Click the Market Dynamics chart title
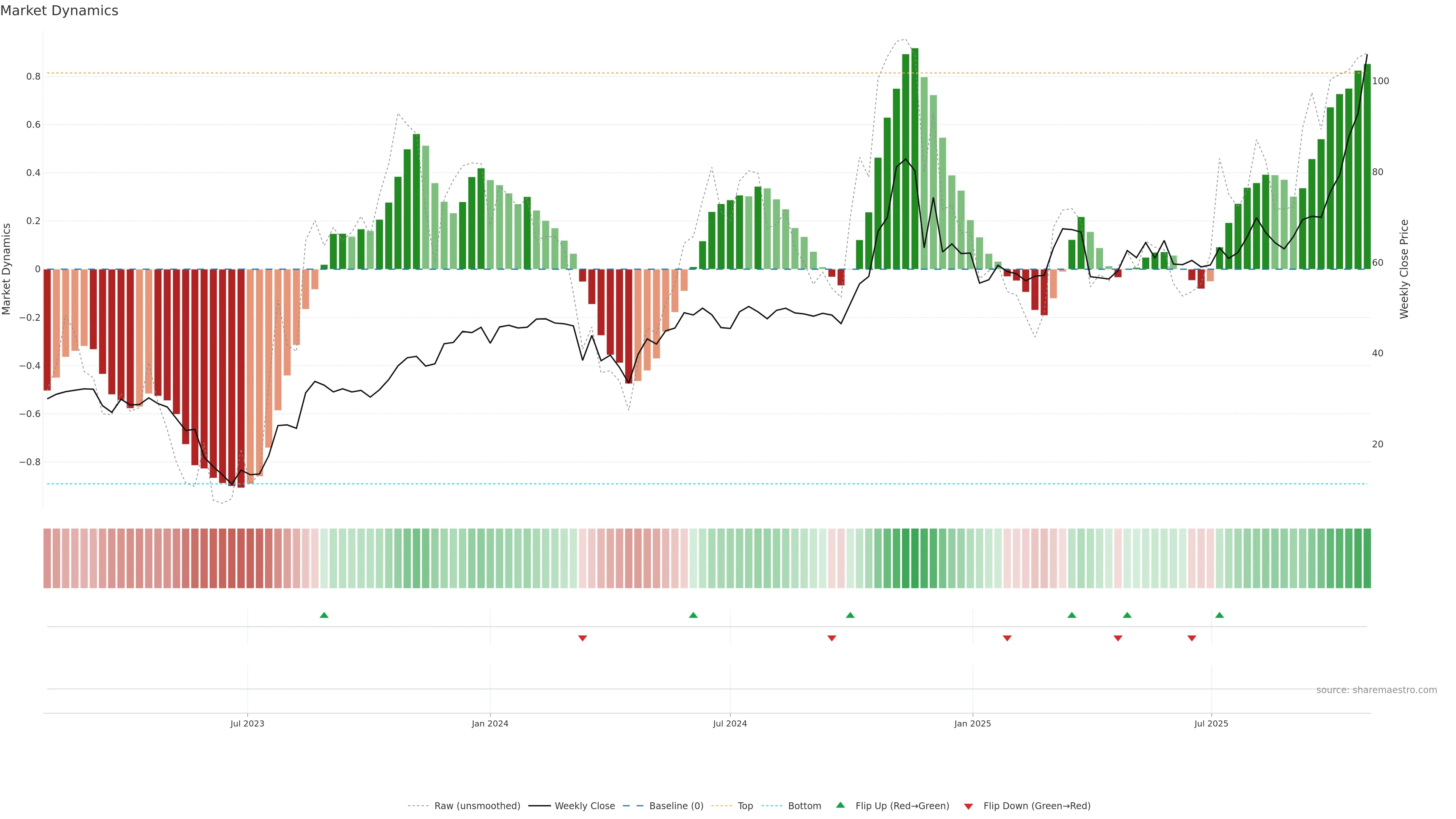Screen dimensions: 1456x819 (x=60, y=11)
